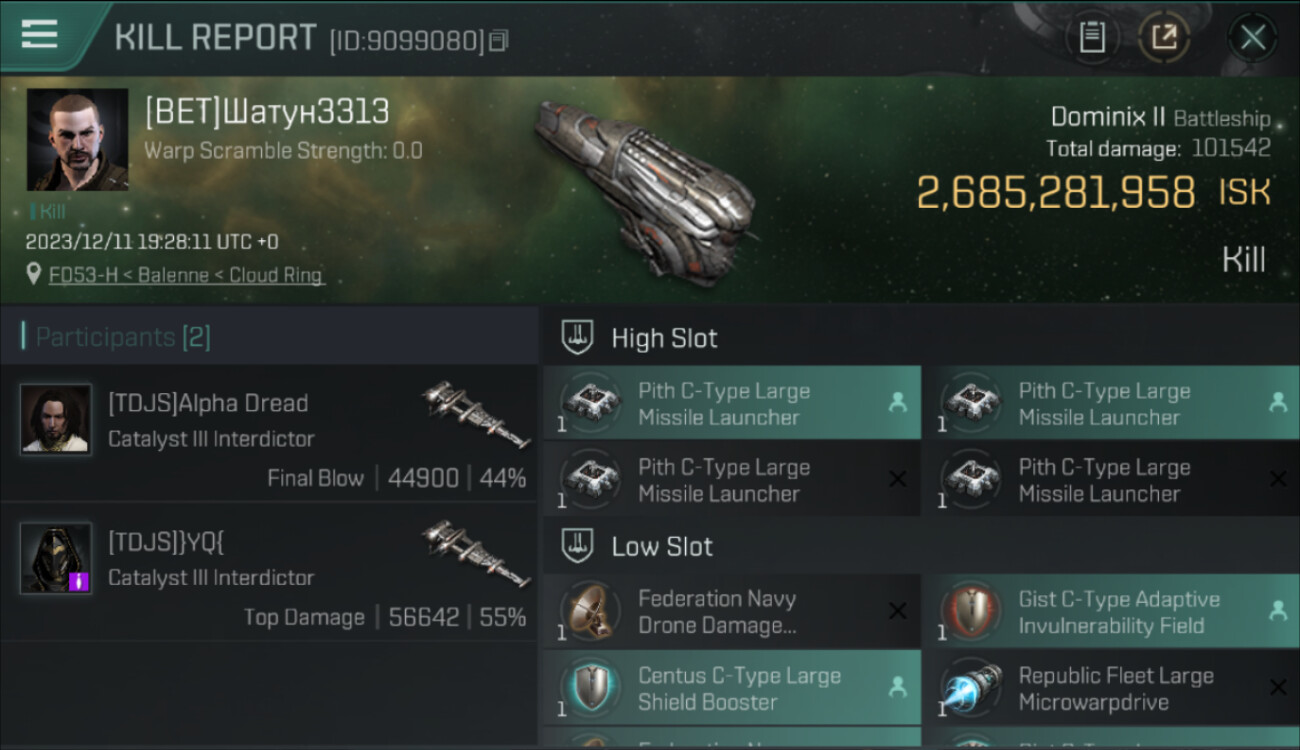Open the victim Шатун3313 portrait
This screenshot has width=1300, height=750.
tap(77, 139)
